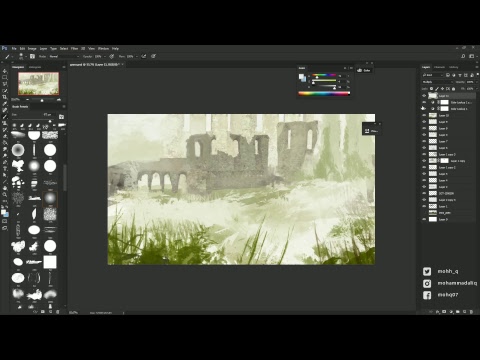
Task: Switch to the Channels tab
Action: 439,67
